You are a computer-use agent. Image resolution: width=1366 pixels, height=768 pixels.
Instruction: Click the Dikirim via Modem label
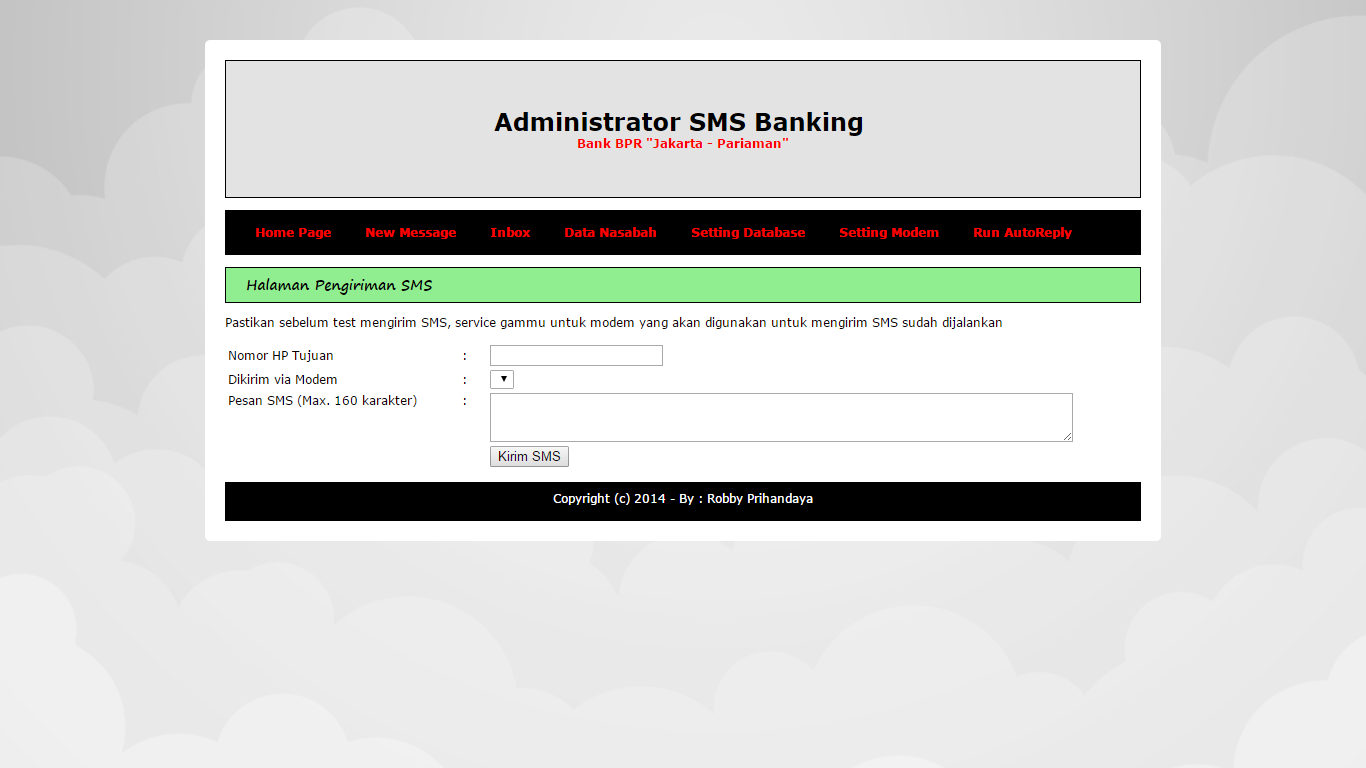[x=283, y=380]
